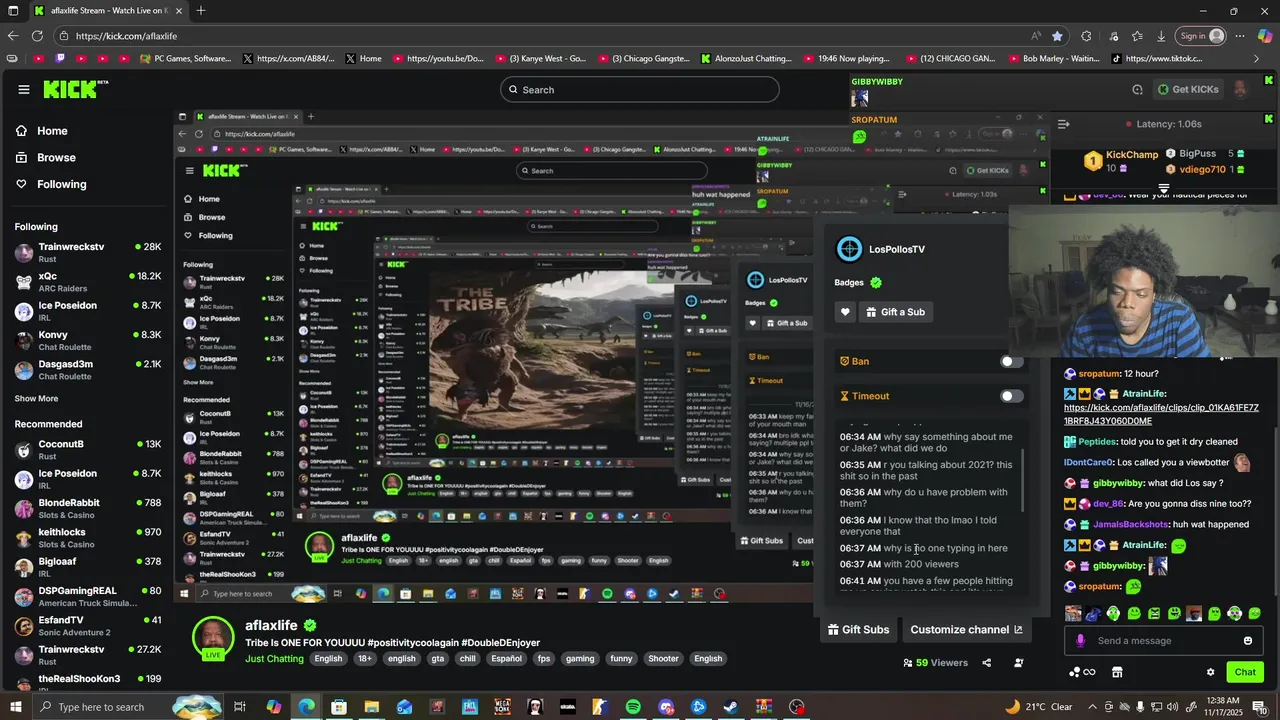The image size is (1280, 720).
Task: Open the File Explorer taskbar icon
Action: (371, 707)
